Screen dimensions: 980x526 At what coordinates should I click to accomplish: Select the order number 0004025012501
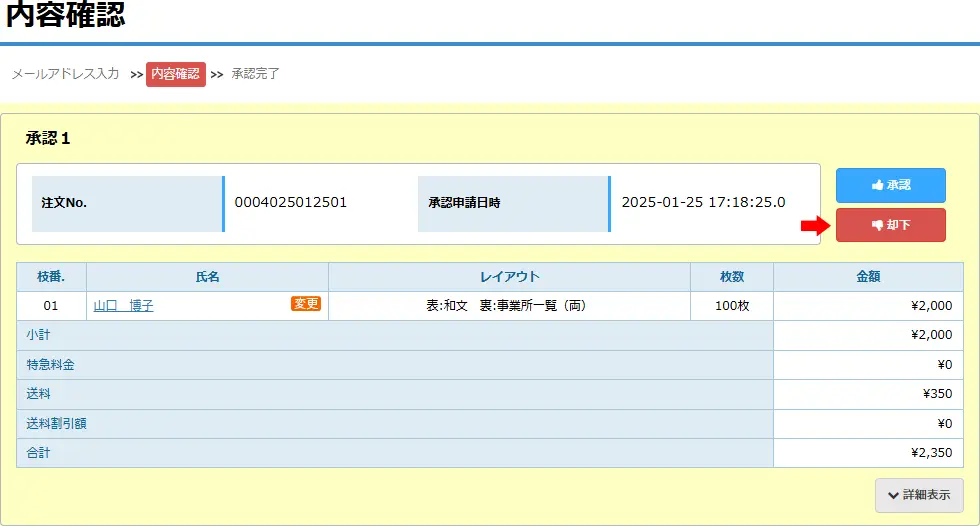(x=290, y=203)
